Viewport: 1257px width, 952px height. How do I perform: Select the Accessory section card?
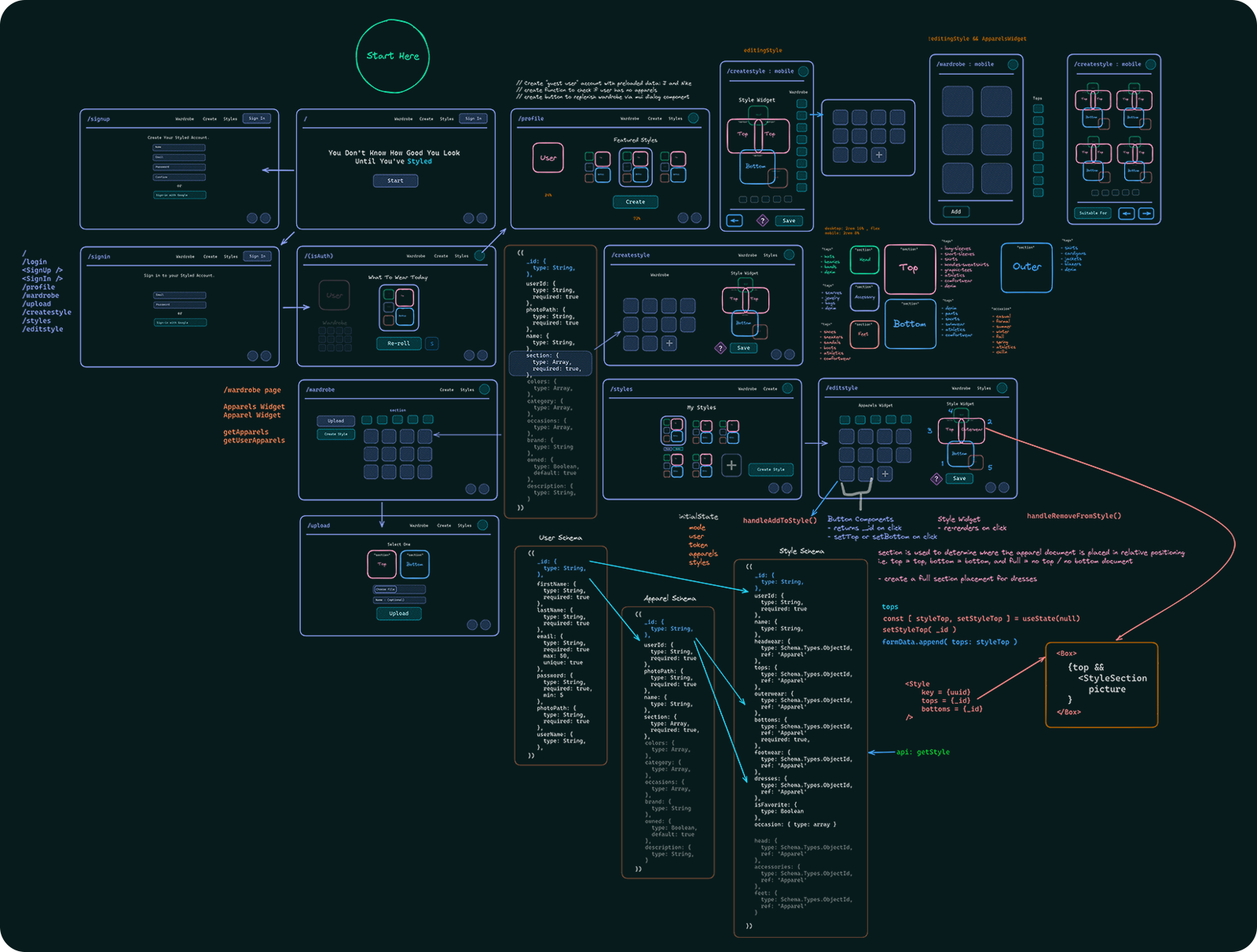click(864, 297)
